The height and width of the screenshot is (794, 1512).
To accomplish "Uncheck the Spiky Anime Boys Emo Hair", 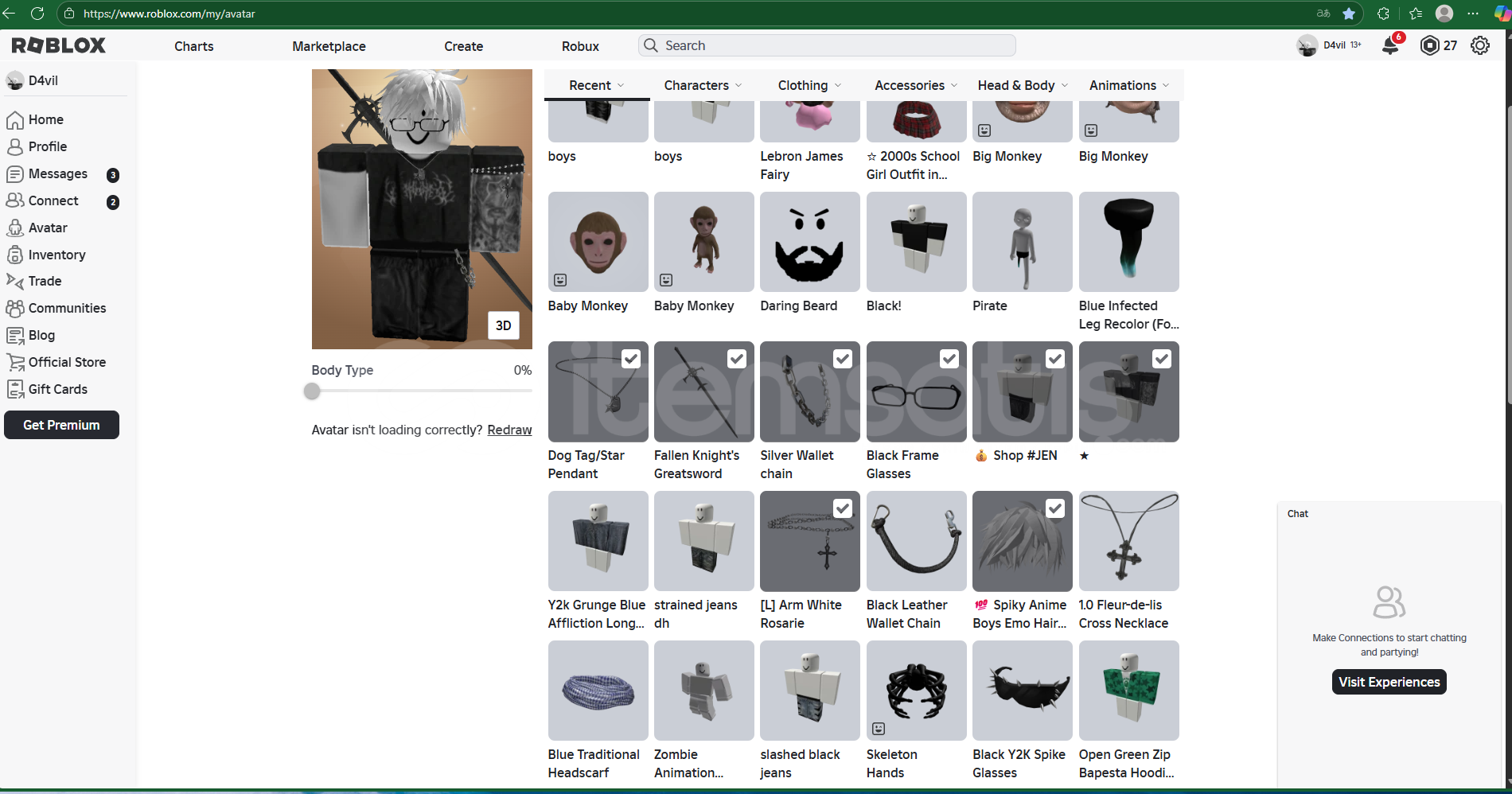I will (1055, 508).
